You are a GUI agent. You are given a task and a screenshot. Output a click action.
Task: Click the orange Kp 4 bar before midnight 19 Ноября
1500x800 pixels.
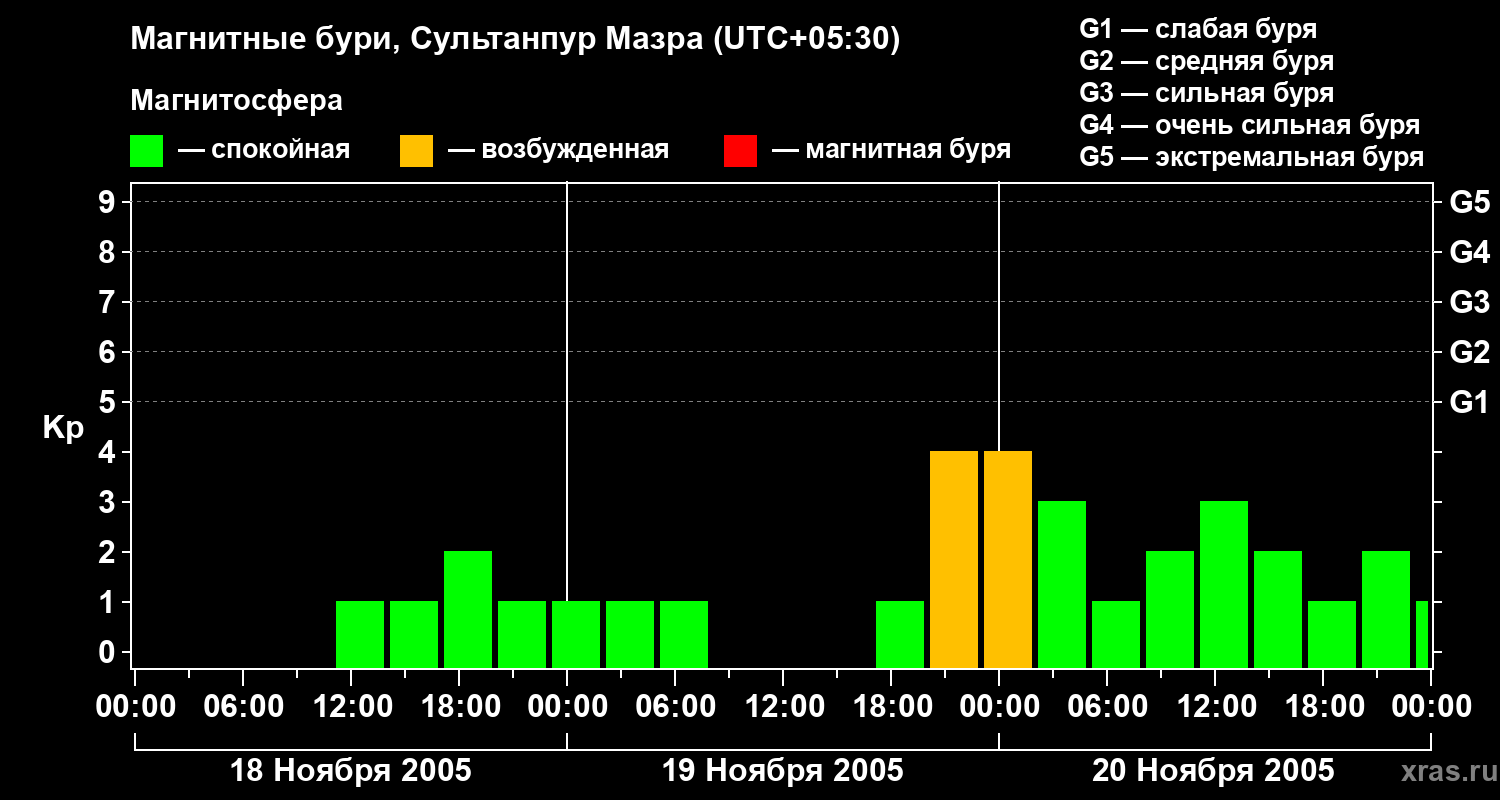point(954,560)
